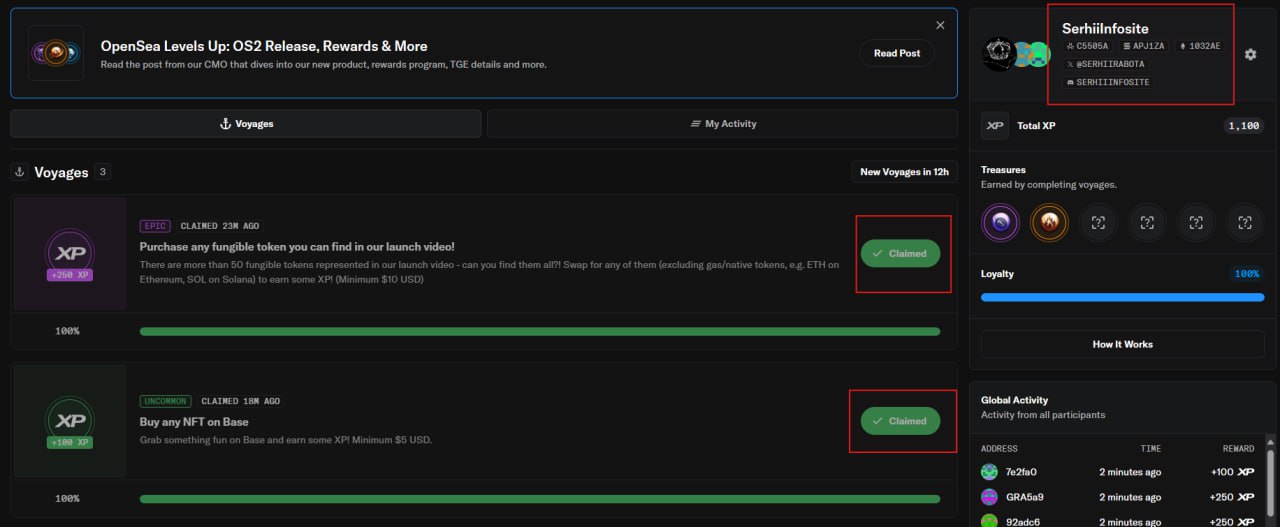Click the 1032AE Ethereum wallet chip

point(1201,46)
